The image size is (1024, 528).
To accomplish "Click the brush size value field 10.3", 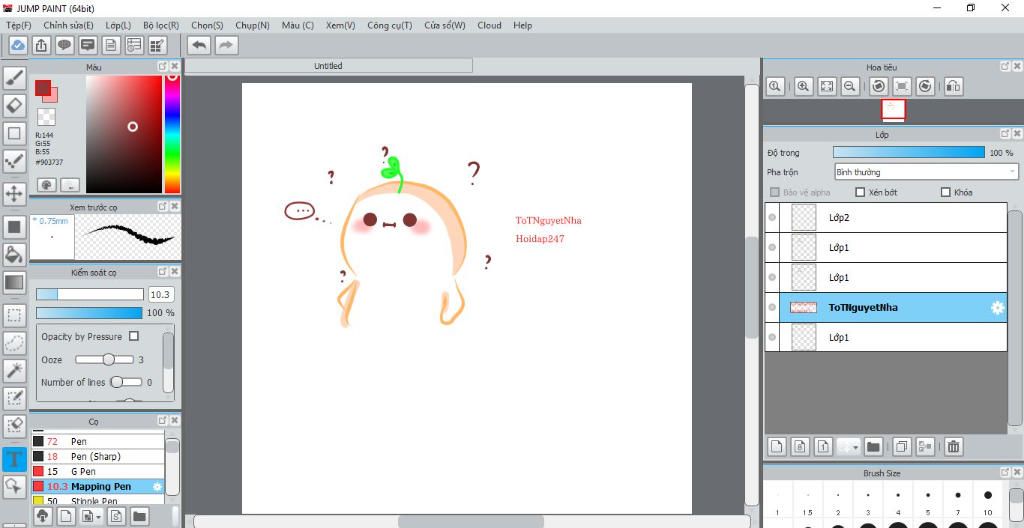I will click(161, 295).
